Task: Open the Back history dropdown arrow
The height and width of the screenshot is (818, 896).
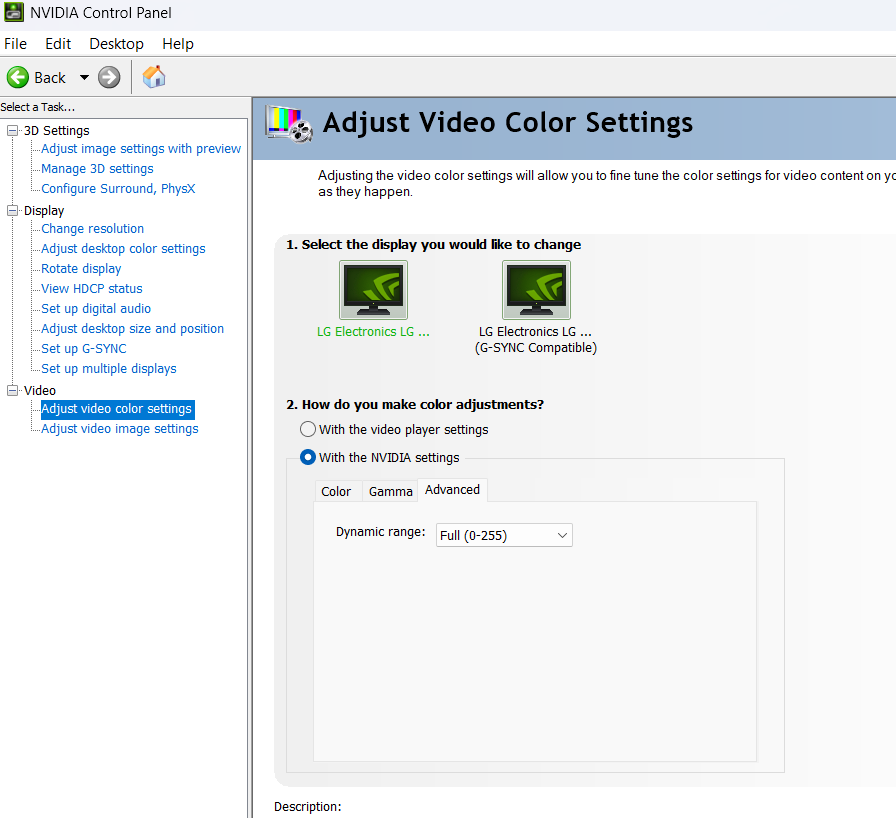Action: click(85, 77)
